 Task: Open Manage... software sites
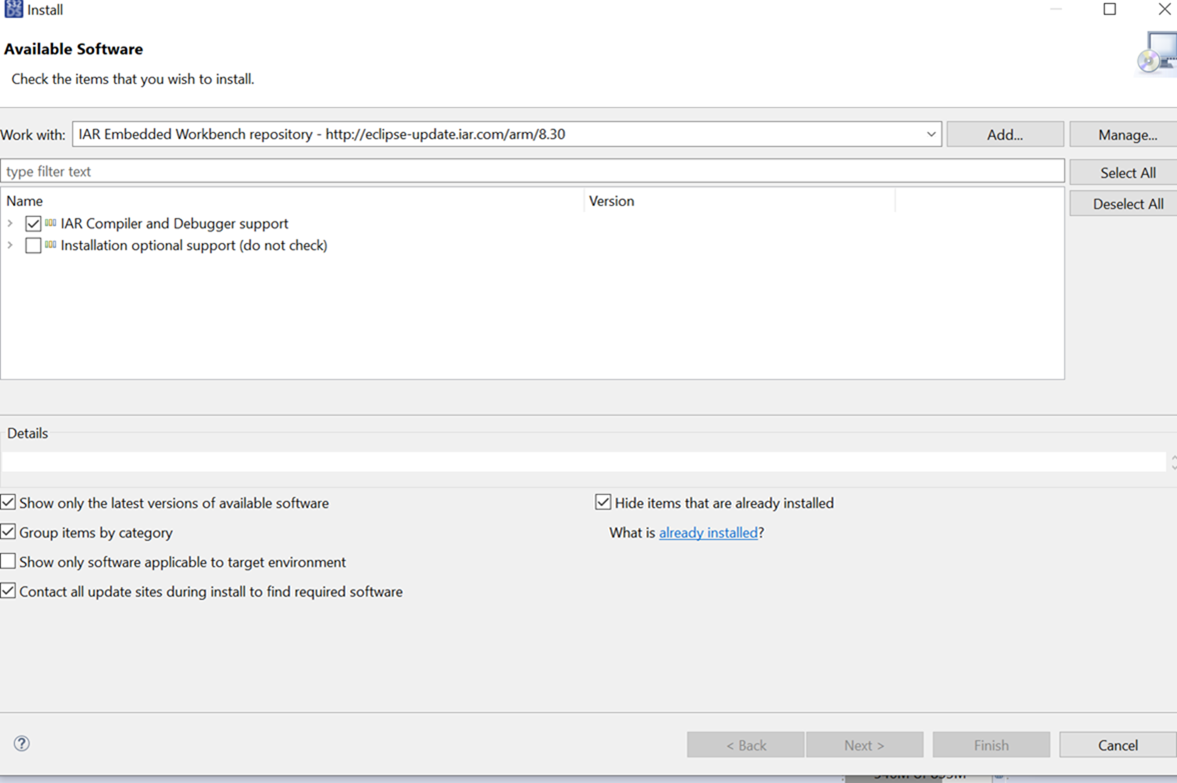tap(1124, 135)
